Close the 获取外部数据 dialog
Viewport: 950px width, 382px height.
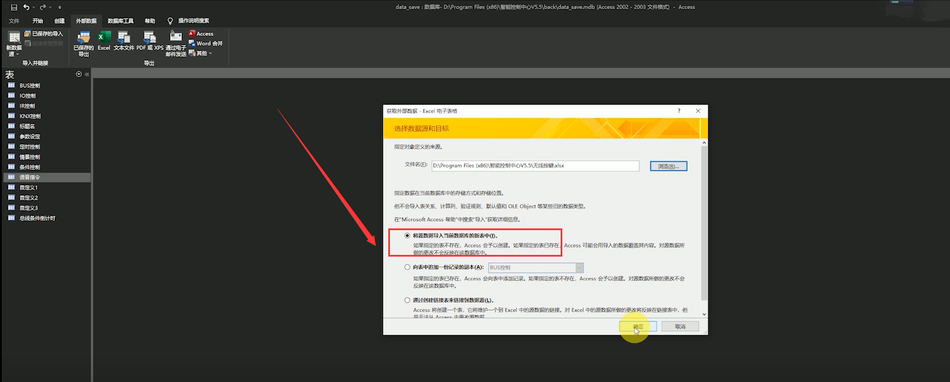point(698,111)
